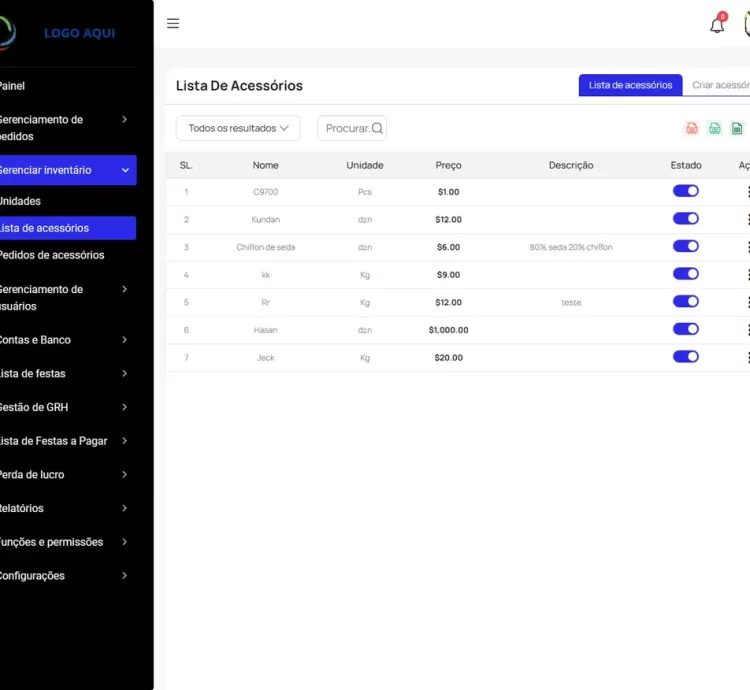Expand the Contas e Banco menu
The height and width of the screenshot is (690, 750).
click(x=65, y=340)
